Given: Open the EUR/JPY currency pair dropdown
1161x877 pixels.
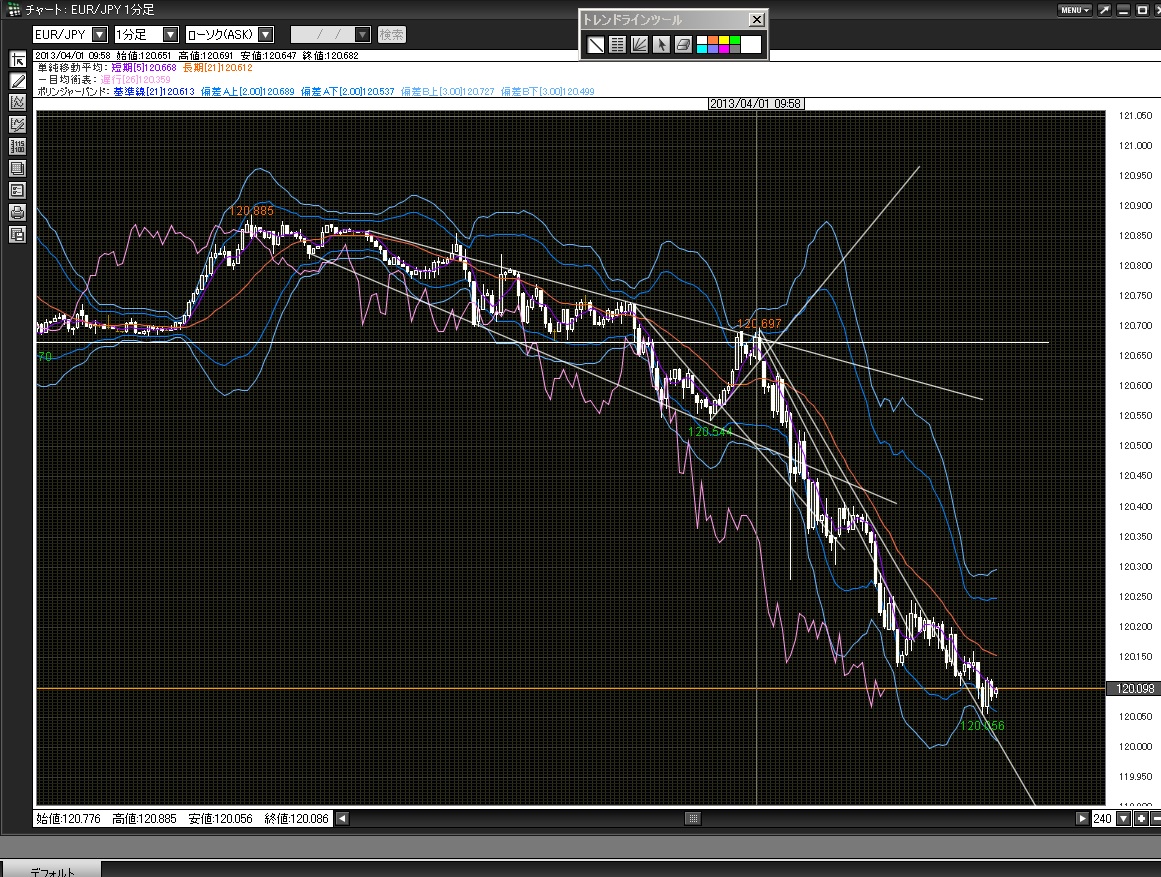Looking at the screenshot, I should [x=99, y=35].
